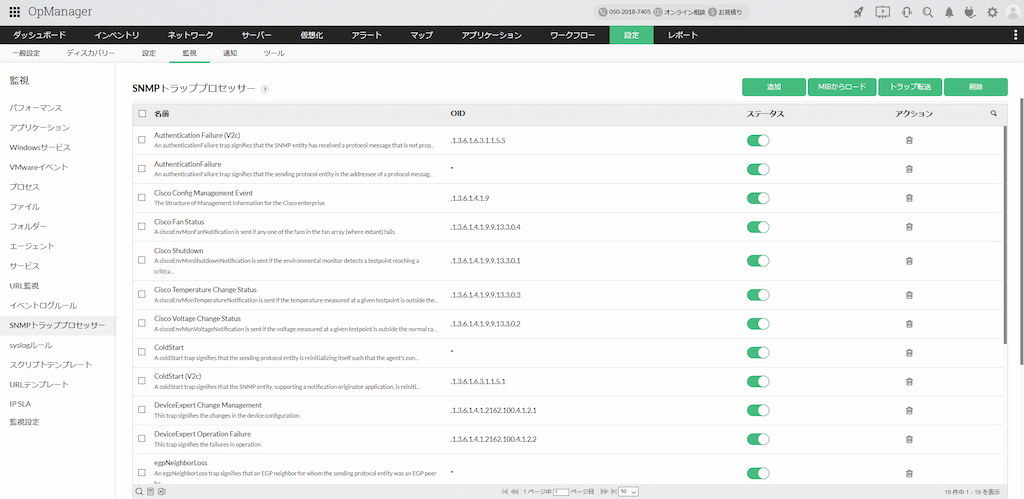The height and width of the screenshot is (499, 1024).
Task: Open the three-dot overflow menu
Action: click(x=1015, y=35)
